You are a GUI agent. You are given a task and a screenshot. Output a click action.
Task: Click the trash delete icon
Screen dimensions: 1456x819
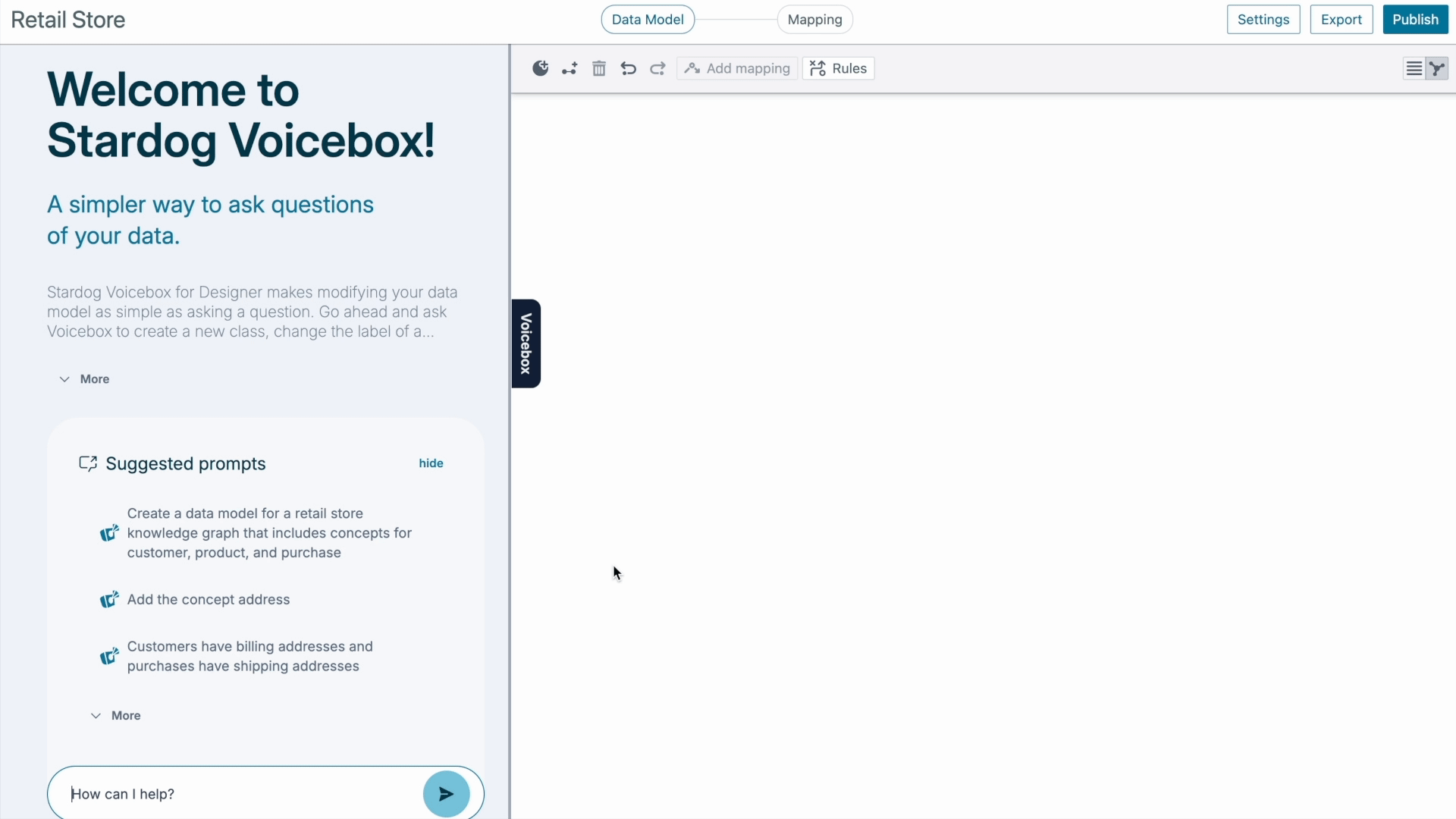tap(599, 68)
